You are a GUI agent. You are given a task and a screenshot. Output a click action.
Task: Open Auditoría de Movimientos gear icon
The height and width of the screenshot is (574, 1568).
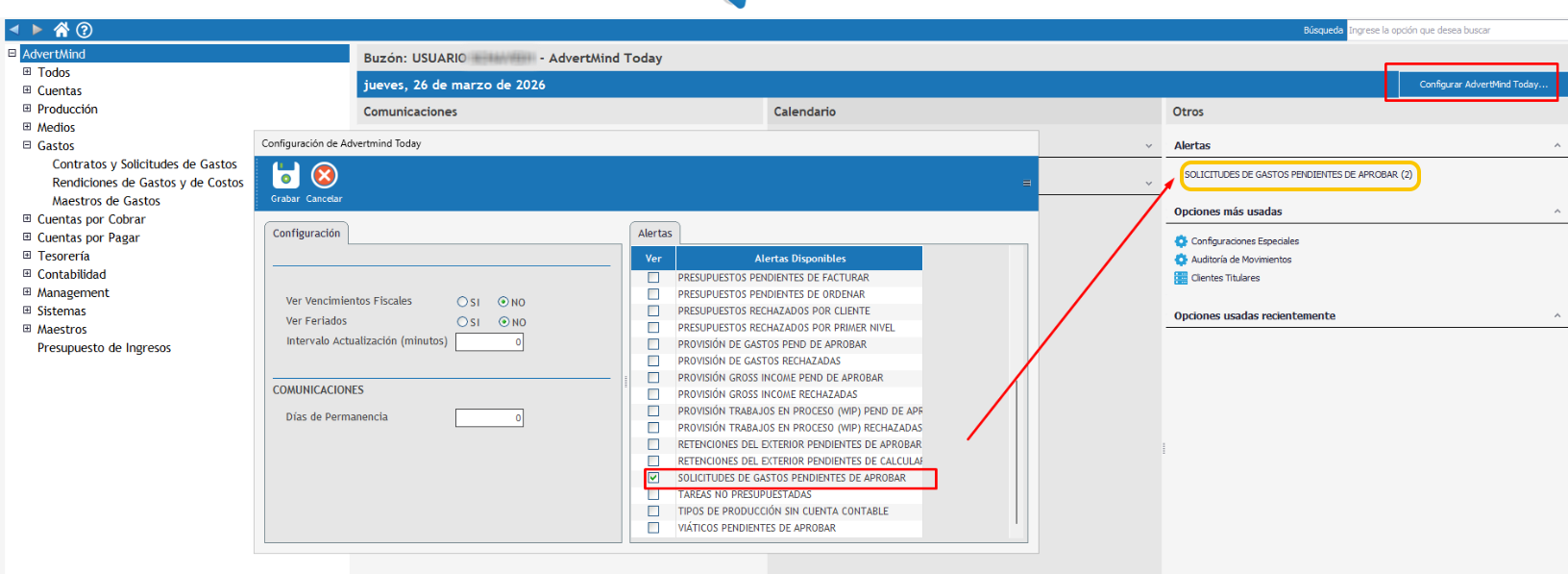tap(1181, 260)
